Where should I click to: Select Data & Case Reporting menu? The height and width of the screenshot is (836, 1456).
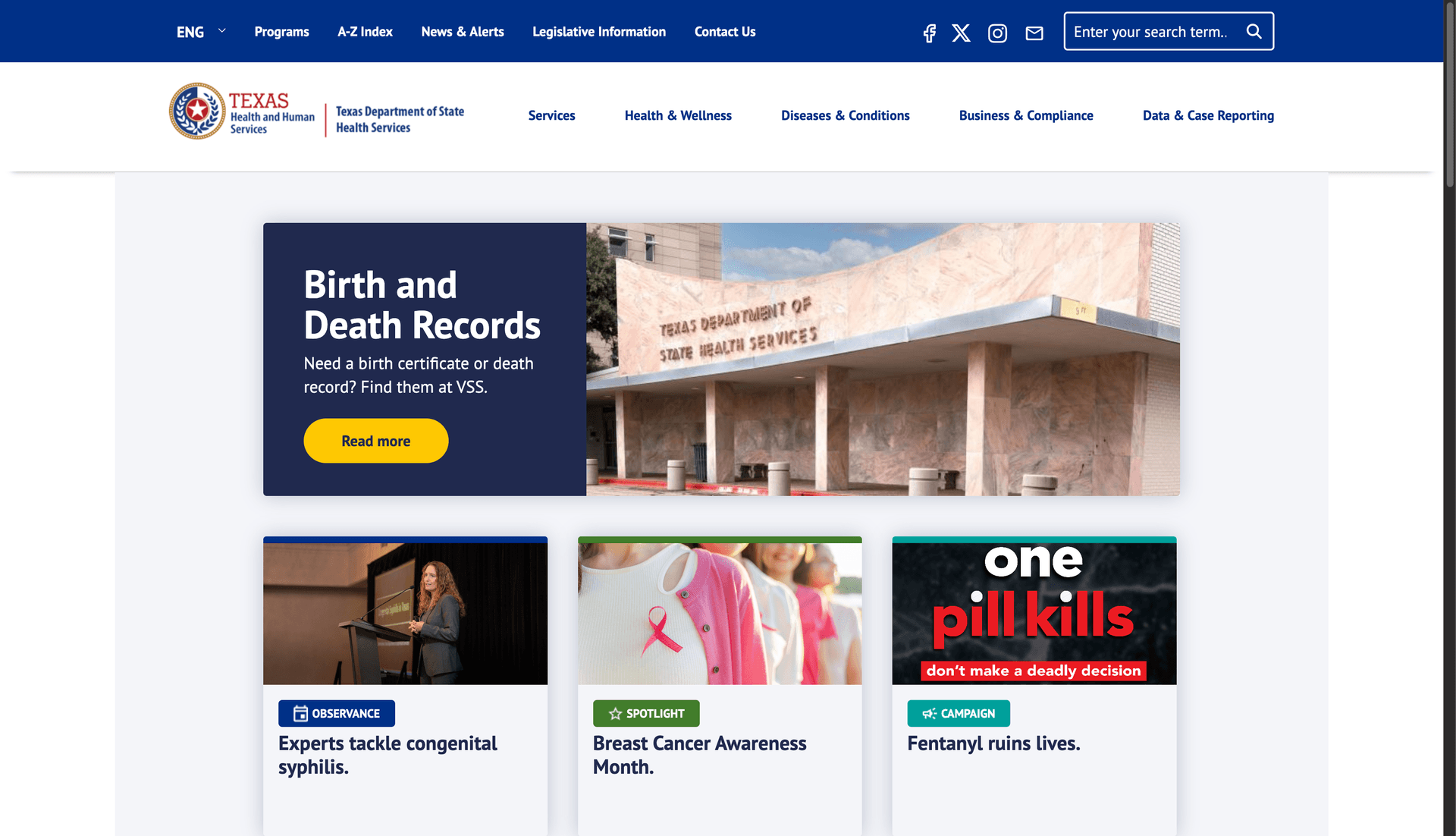(1208, 115)
